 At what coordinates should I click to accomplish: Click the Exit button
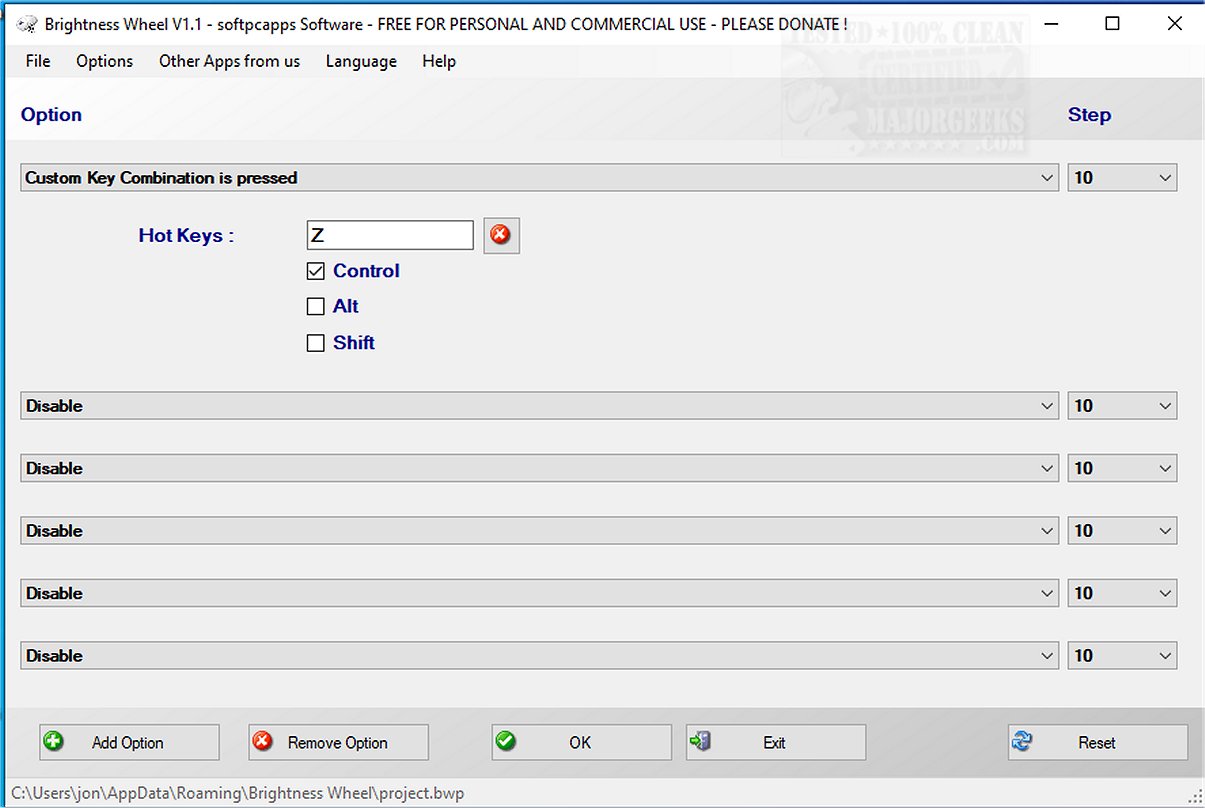(776, 742)
